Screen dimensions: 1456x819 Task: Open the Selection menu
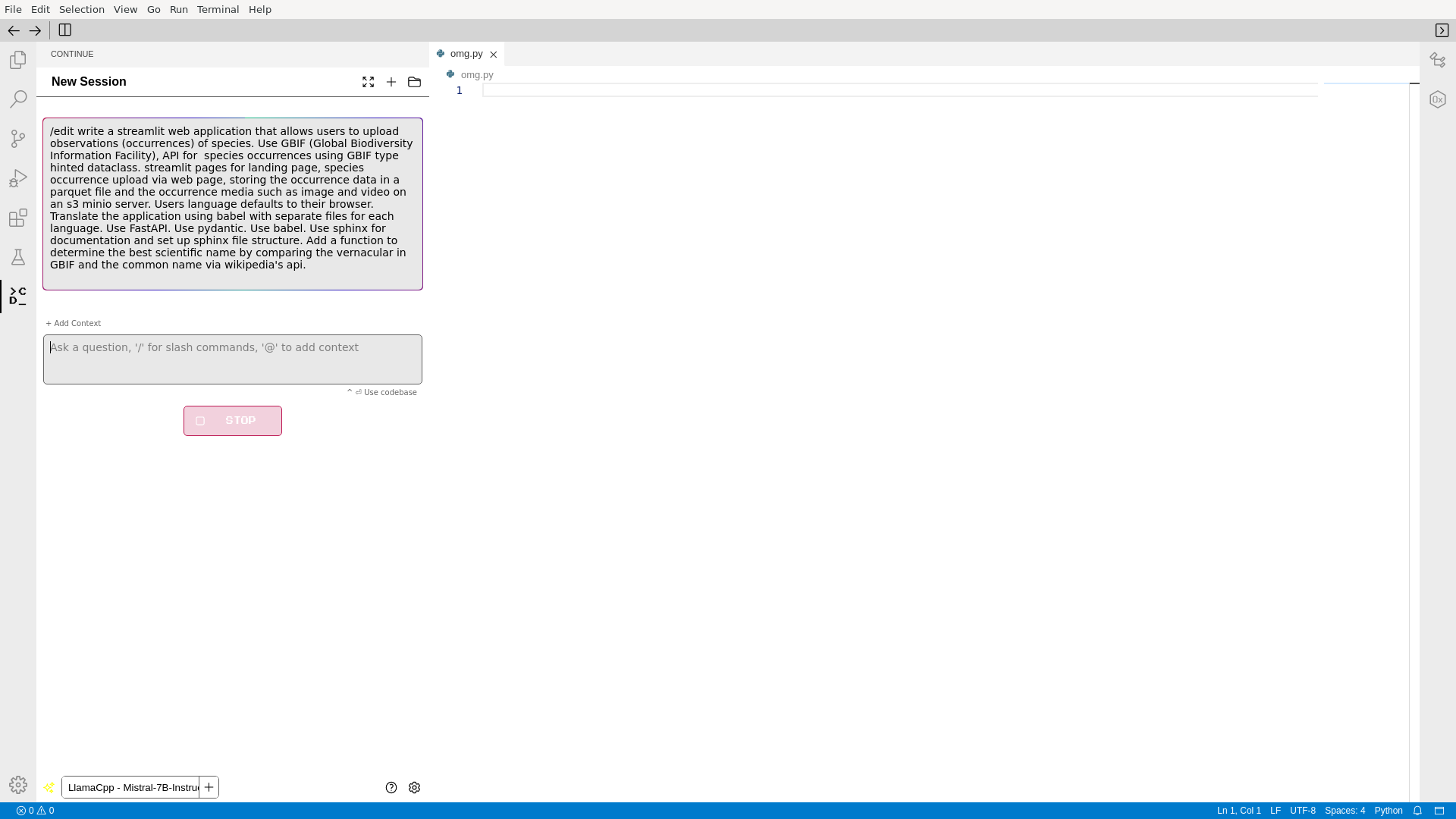82,9
